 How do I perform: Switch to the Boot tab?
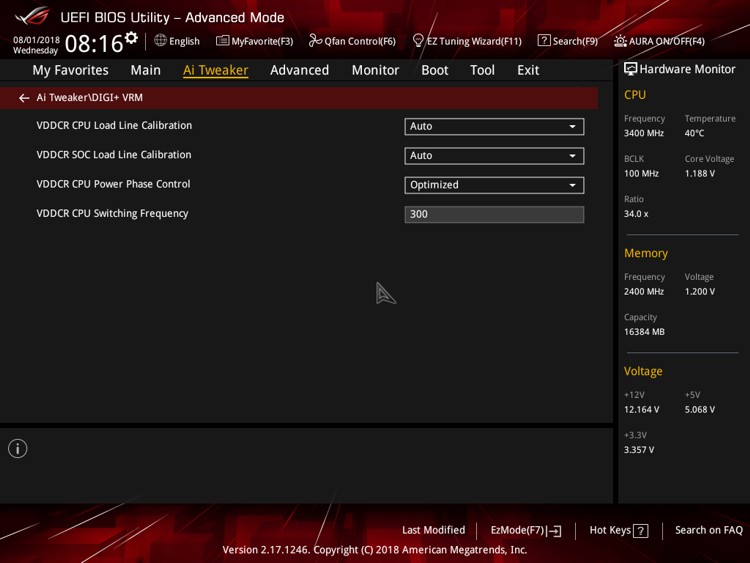click(x=435, y=70)
